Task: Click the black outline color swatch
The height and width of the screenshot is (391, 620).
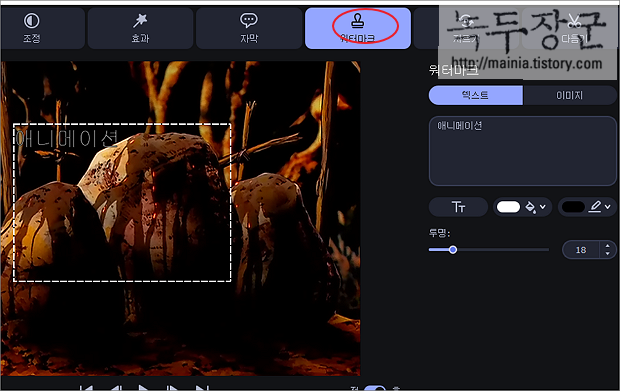Action: pos(573,207)
